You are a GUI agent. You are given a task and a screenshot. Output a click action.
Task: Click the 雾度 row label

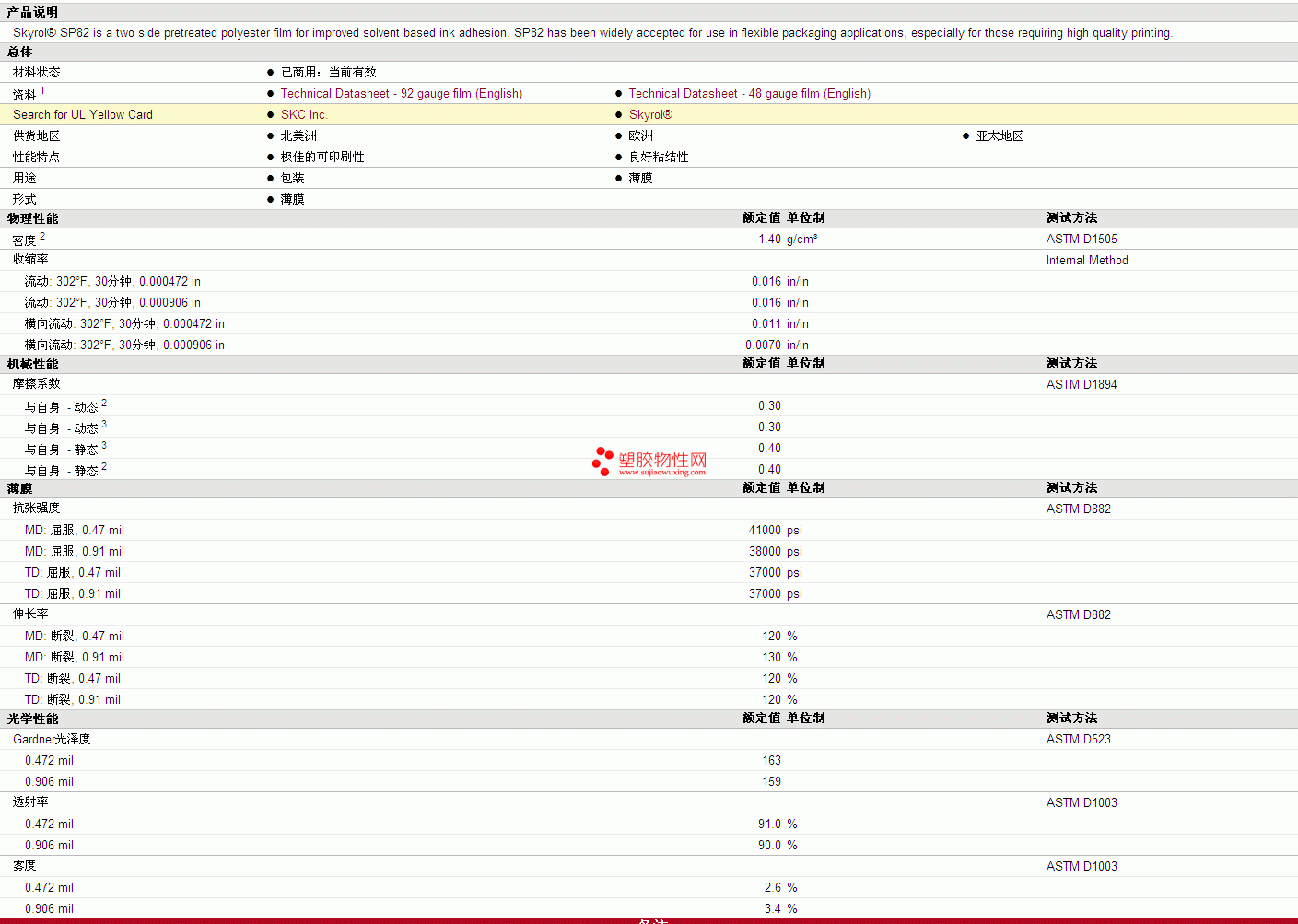tap(25, 866)
